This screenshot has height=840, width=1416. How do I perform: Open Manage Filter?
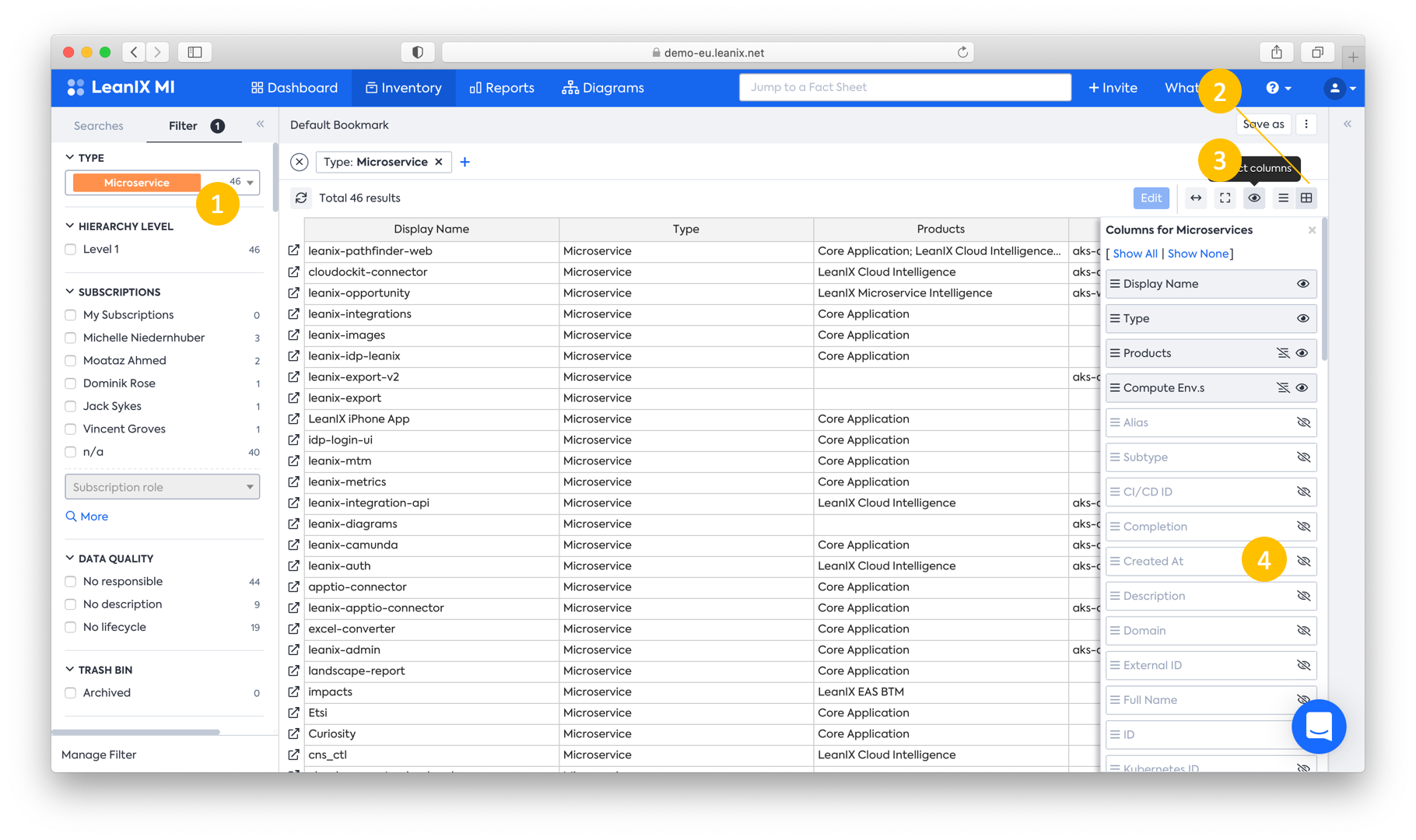[99, 754]
